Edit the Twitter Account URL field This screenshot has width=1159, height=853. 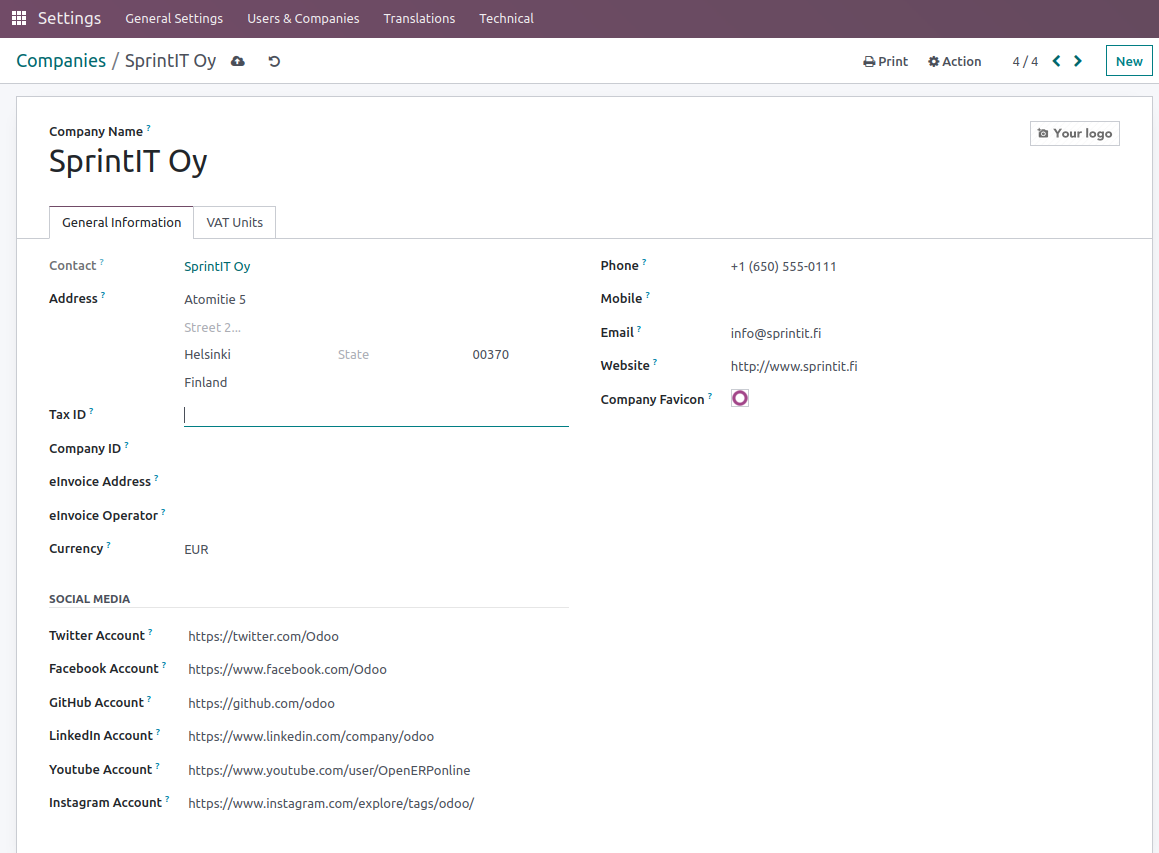378,636
